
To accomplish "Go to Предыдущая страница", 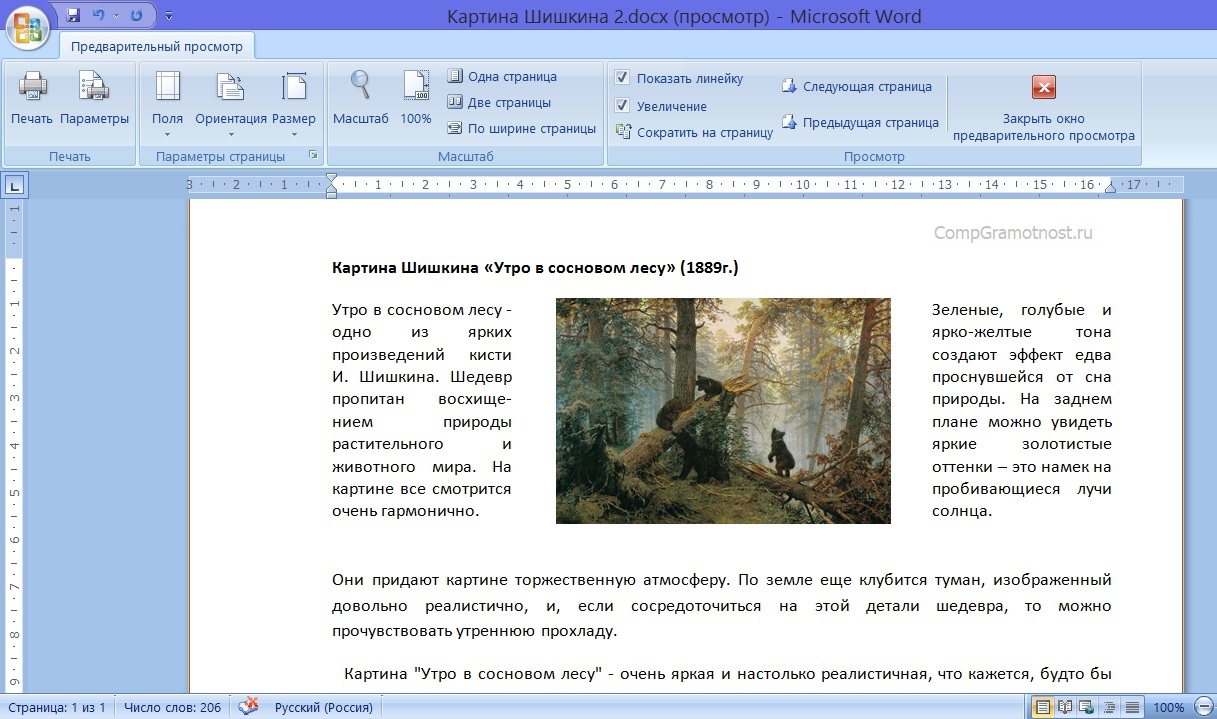I will click(x=860, y=123).
